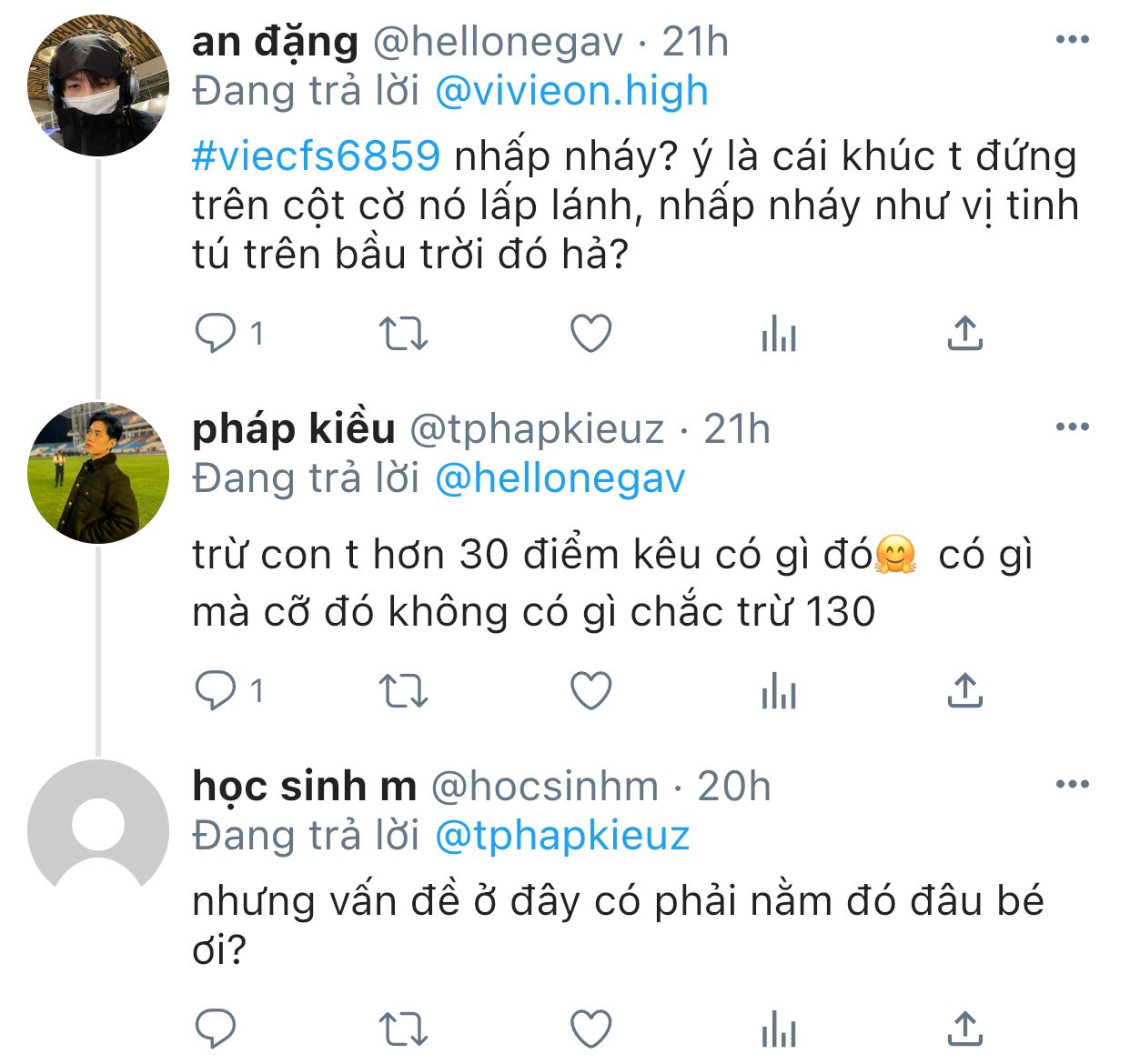1130x1064 pixels.
Task: Open the #viecfs6859 hashtag
Action: coord(317,156)
